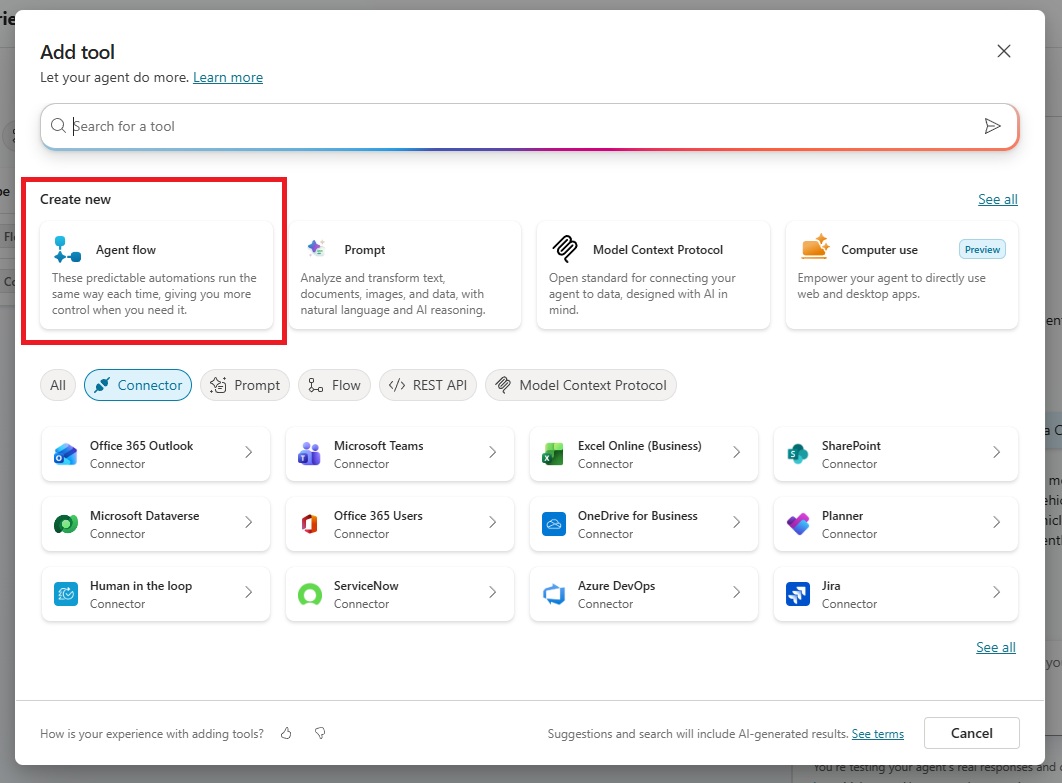Click the ServiceNow connector name
The image size is (1062, 783).
click(366, 586)
